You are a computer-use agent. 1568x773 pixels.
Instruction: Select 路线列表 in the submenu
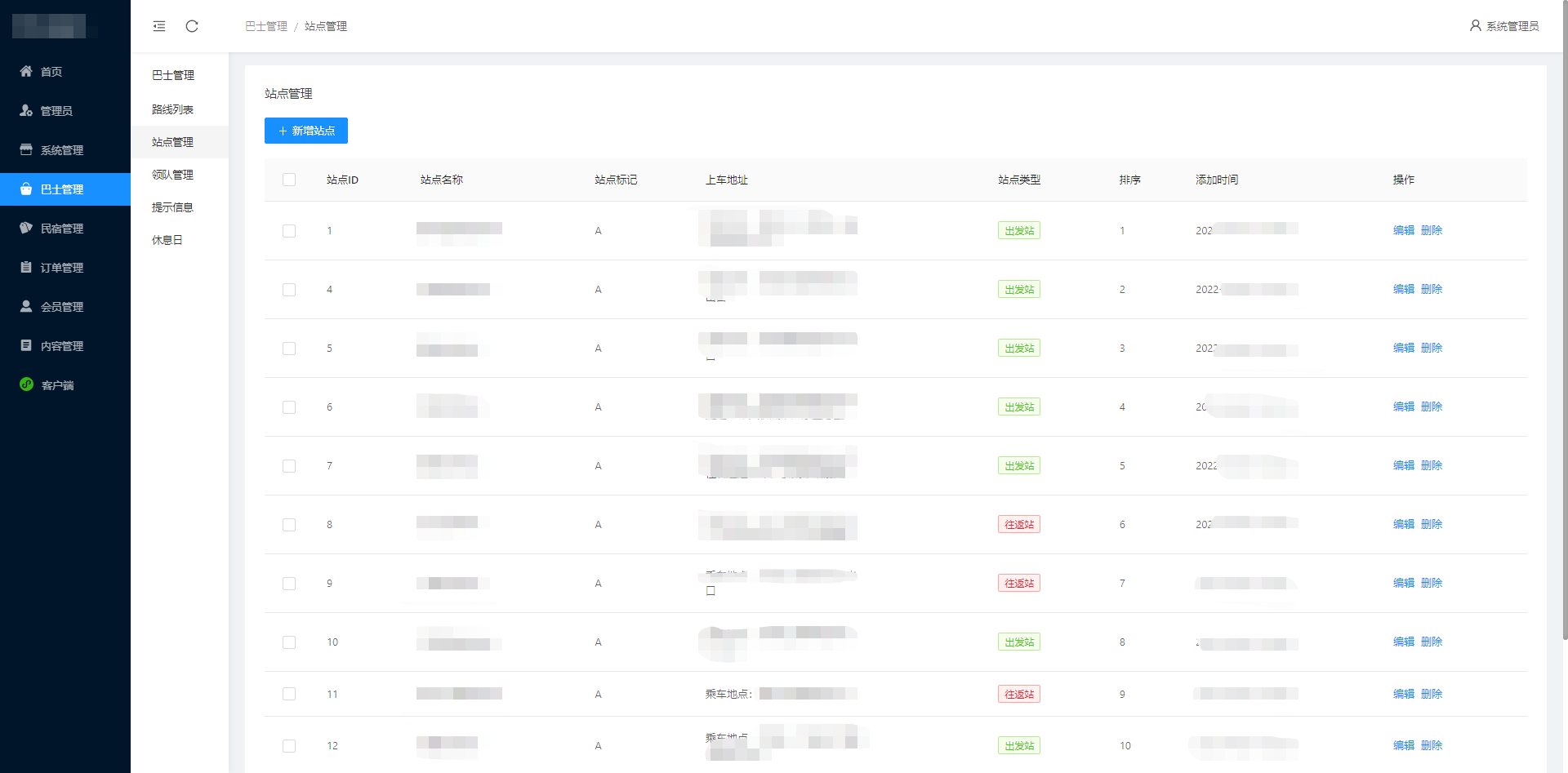point(180,109)
